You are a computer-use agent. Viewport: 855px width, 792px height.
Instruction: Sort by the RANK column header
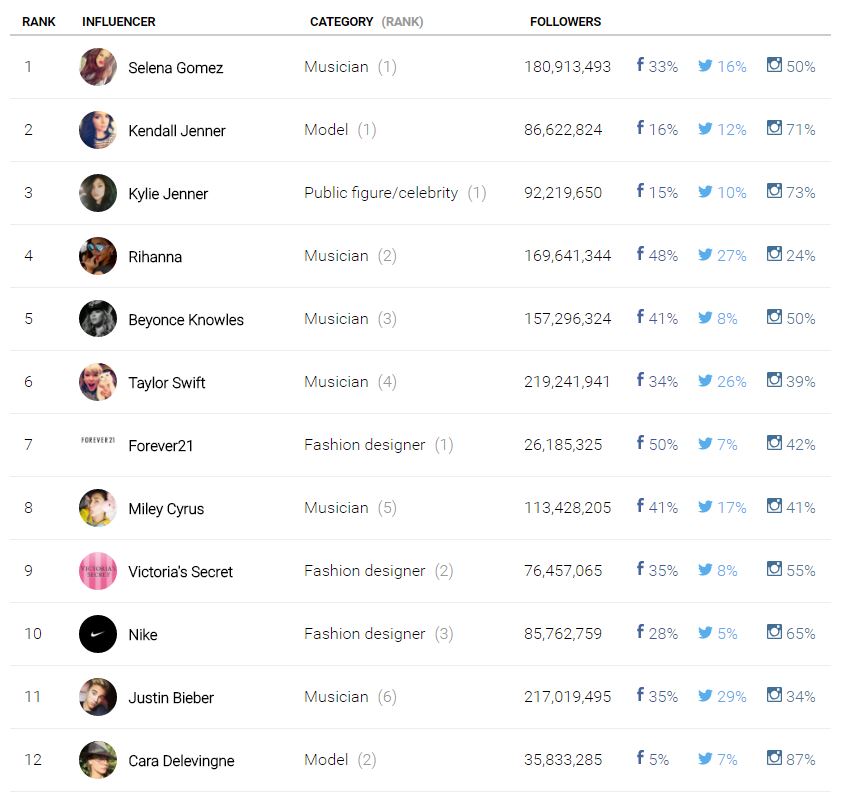[x=39, y=21]
